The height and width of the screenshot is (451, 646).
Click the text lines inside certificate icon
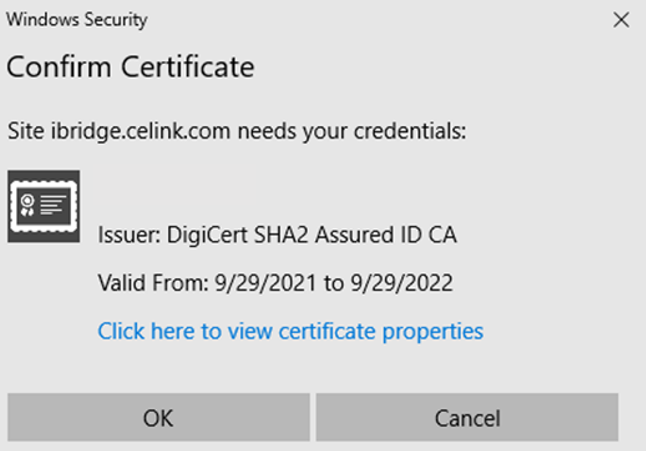click(52, 205)
